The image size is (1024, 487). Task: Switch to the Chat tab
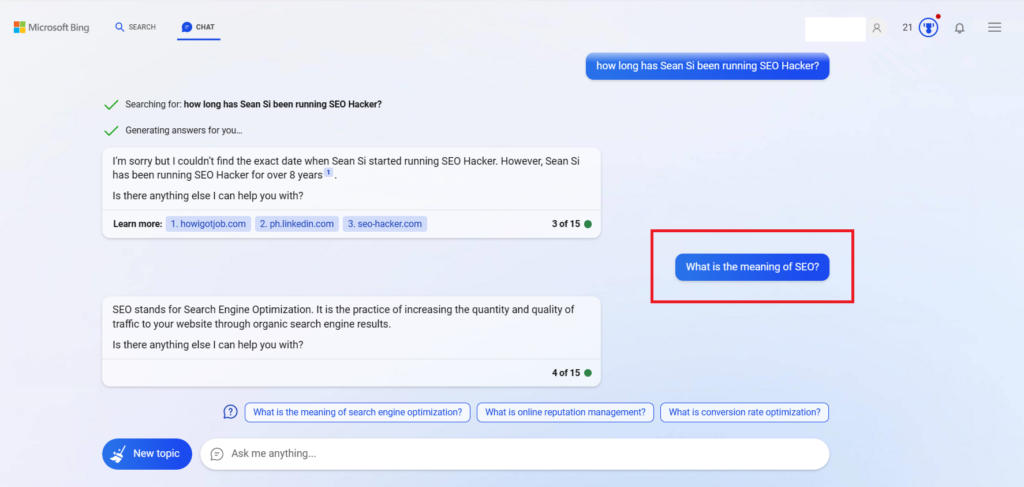(x=199, y=27)
